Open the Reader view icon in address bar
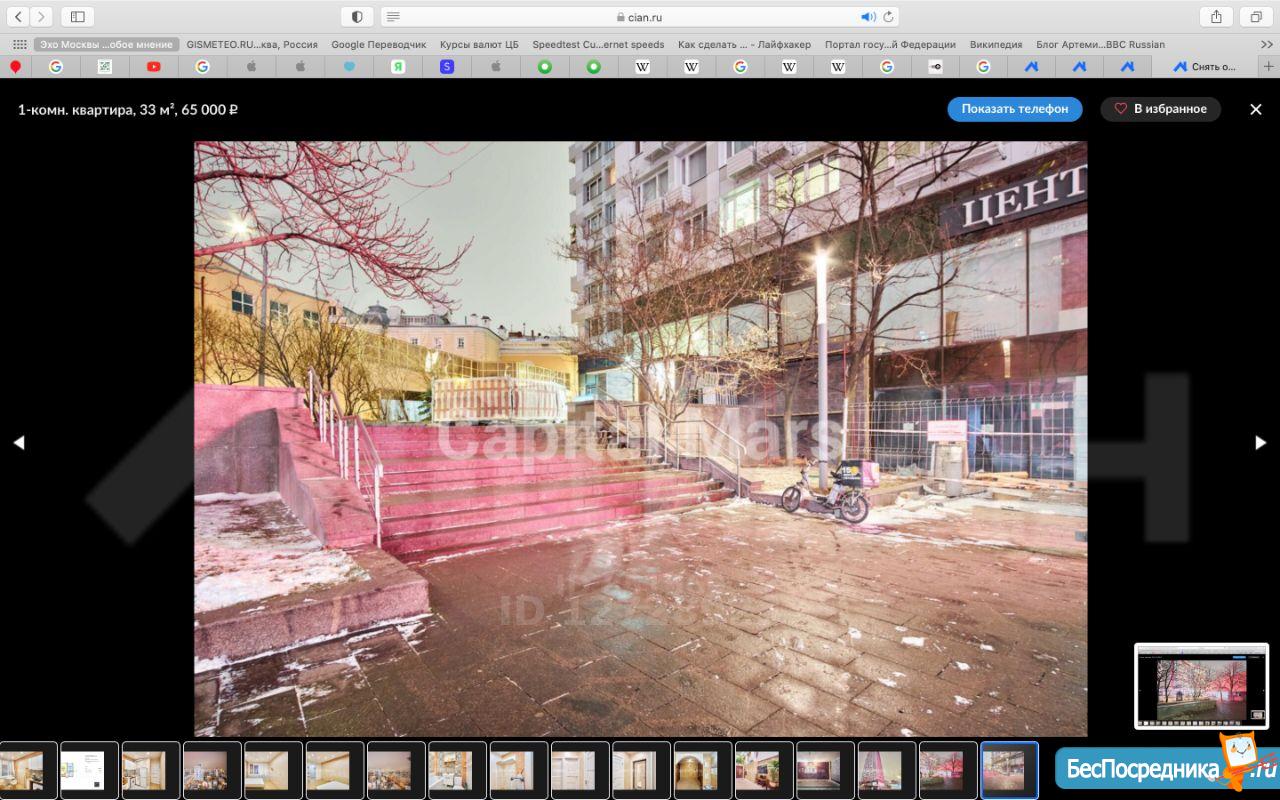The width and height of the screenshot is (1280, 800). click(393, 17)
